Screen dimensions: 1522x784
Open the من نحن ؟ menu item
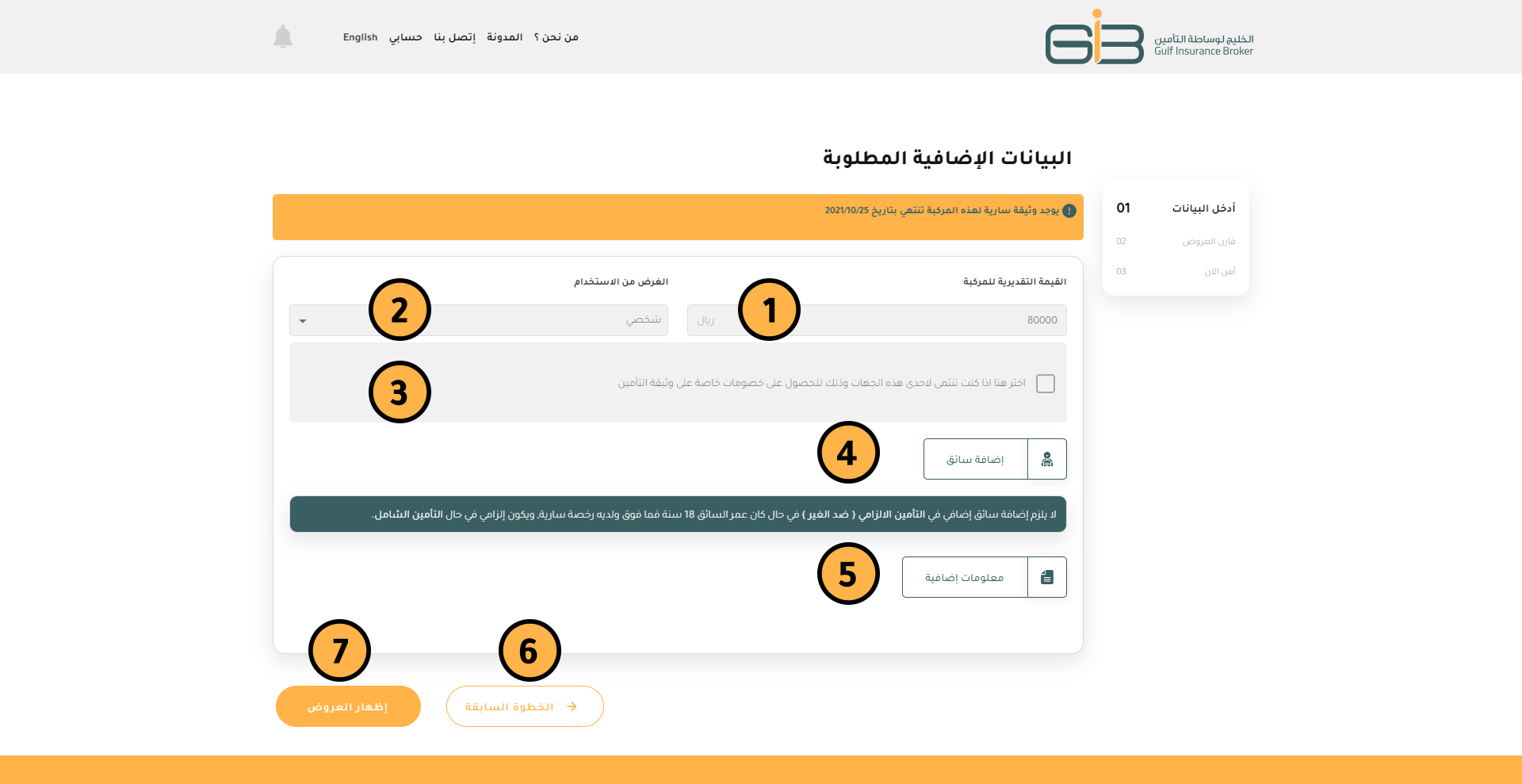[556, 37]
